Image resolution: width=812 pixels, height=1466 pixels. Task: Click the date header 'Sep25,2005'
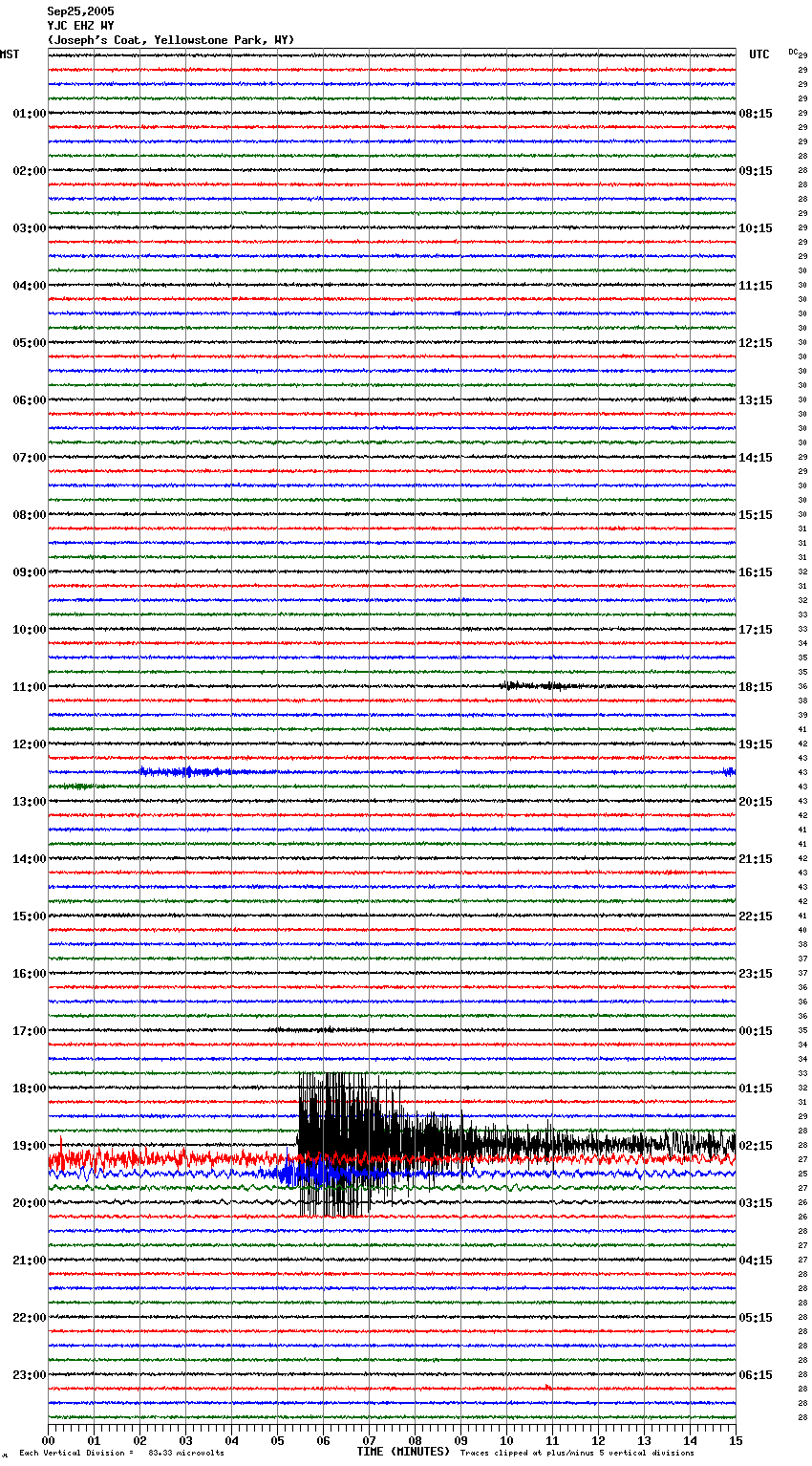point(80,11)
